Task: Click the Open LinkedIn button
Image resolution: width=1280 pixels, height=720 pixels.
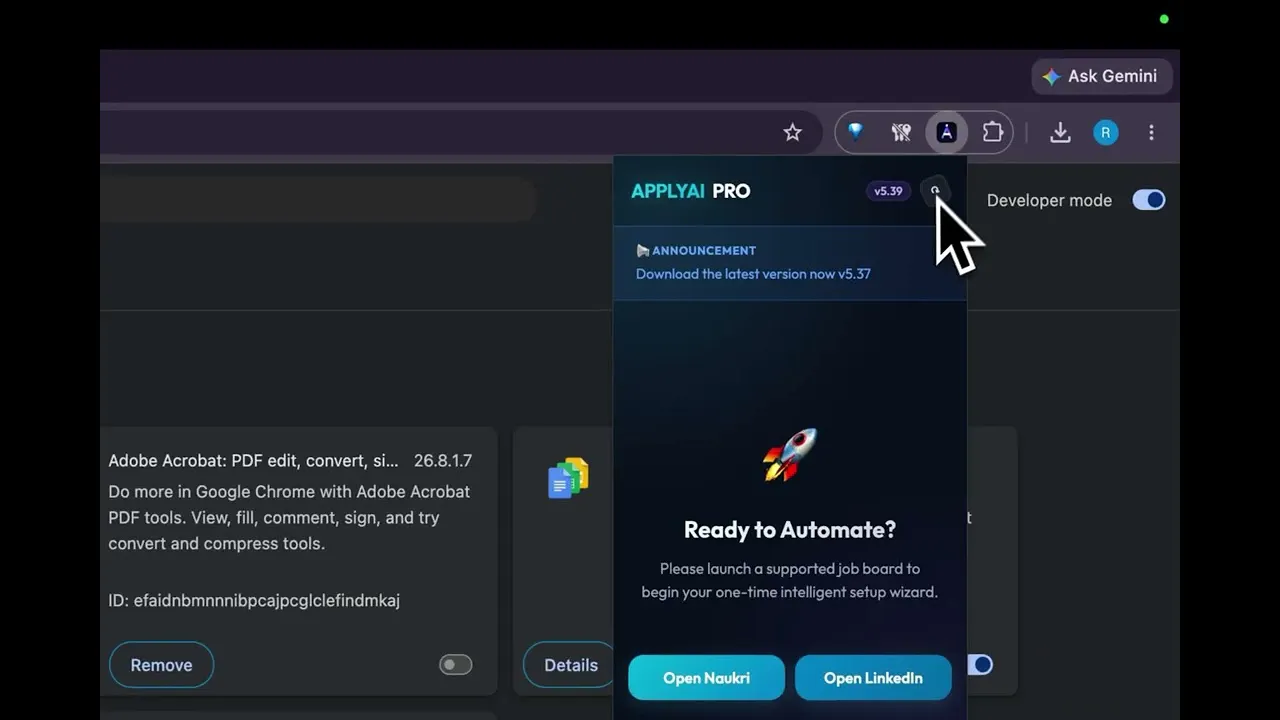Action: (x=873, y=678)
